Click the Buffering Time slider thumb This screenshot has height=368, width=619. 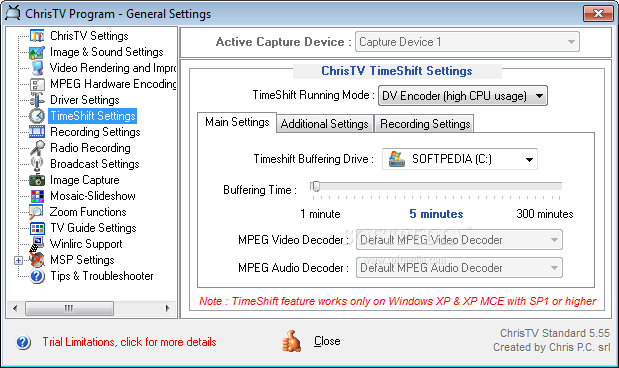point(315,186)
